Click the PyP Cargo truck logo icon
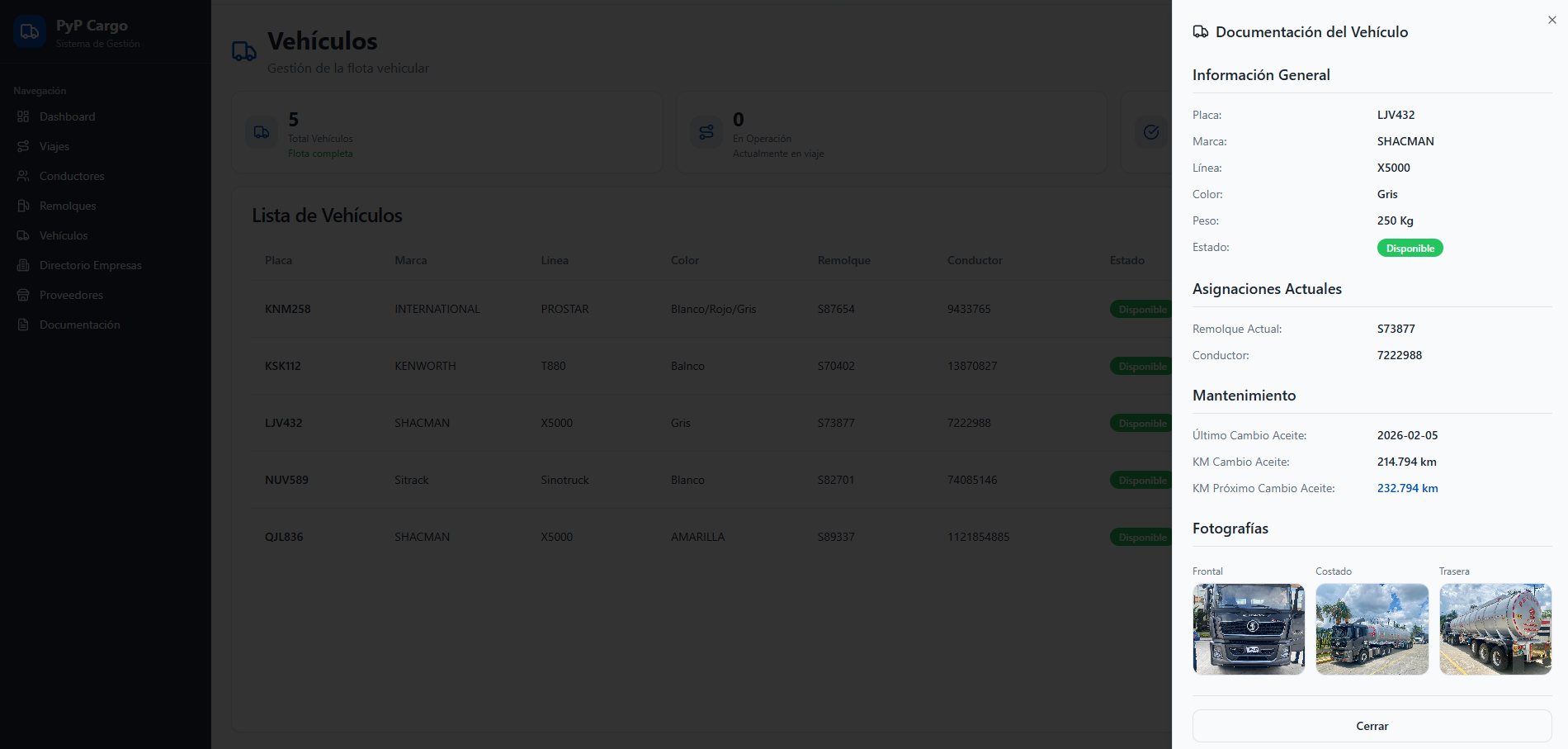 (x=30, y=31)
